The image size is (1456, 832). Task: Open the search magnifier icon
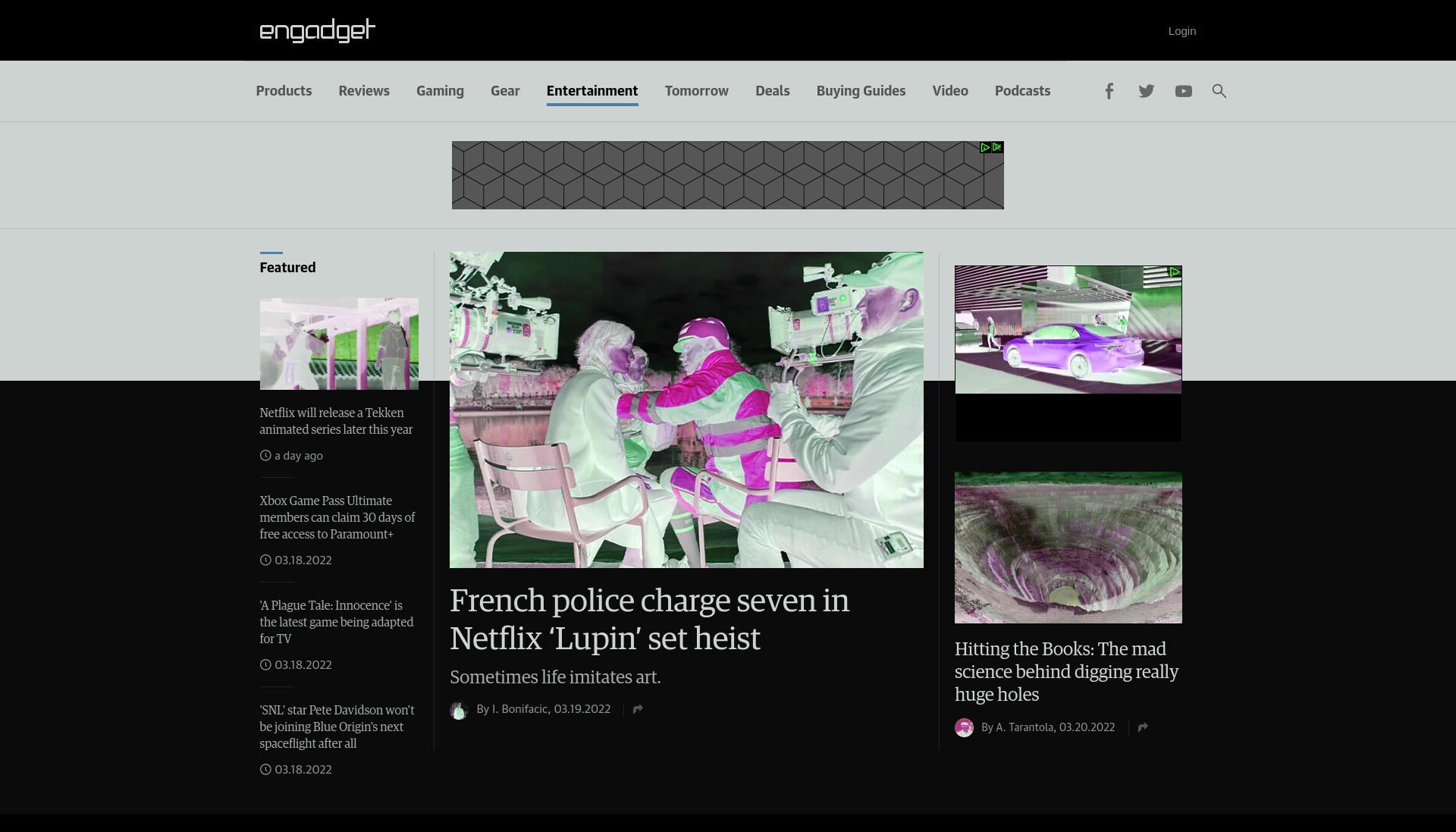[1219, 91]
